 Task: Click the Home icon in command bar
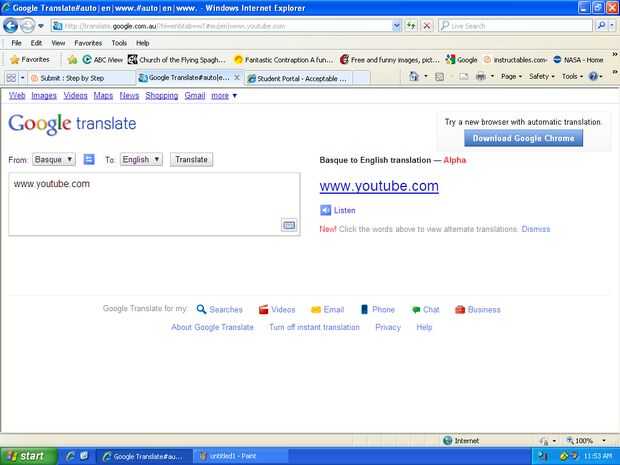coord(414,76)
